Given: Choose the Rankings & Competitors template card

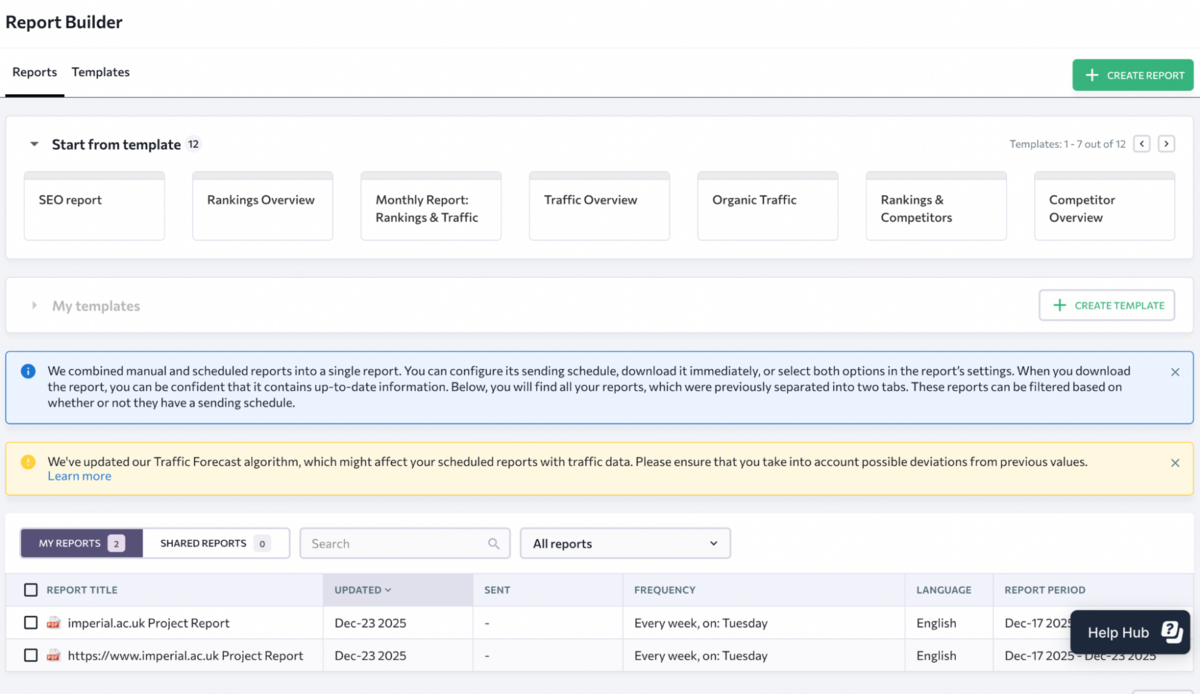Looking at the screenshot, I should point(936,206).
